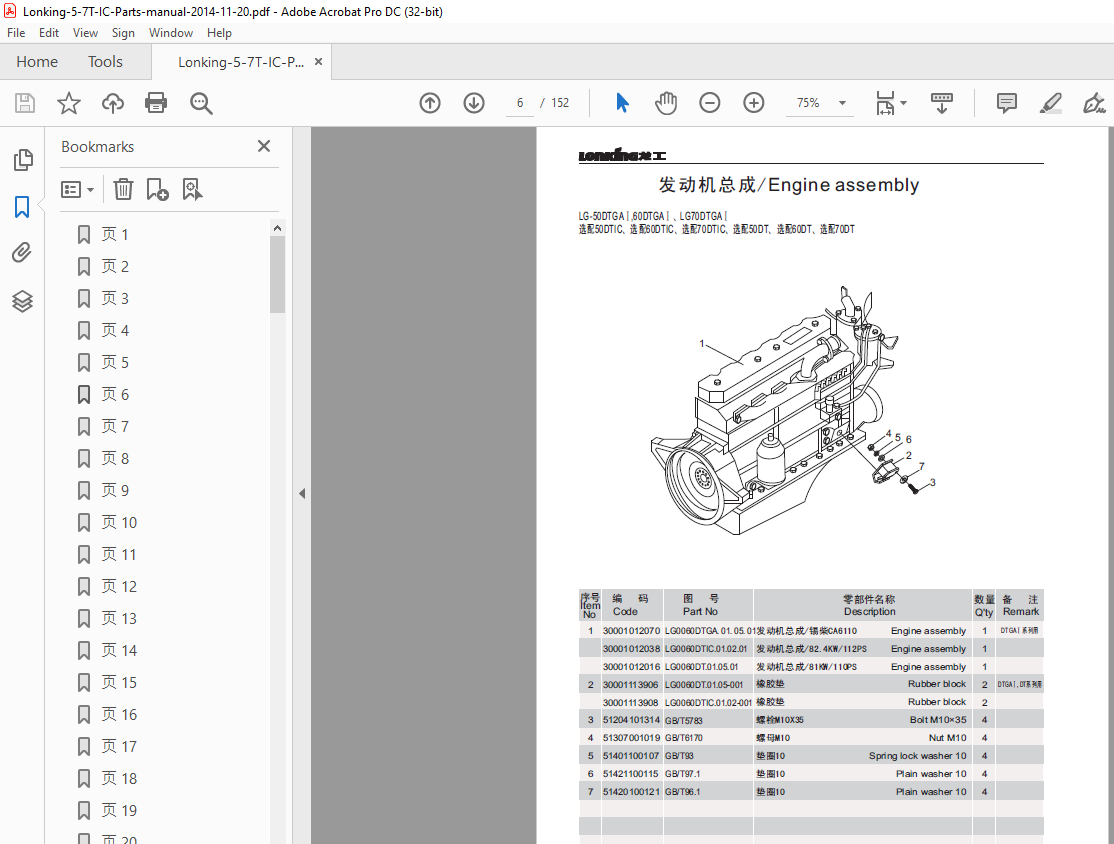1114x844 pixels.
Task: Choose the Selection arrow tool
Action: tap(622, 103)
